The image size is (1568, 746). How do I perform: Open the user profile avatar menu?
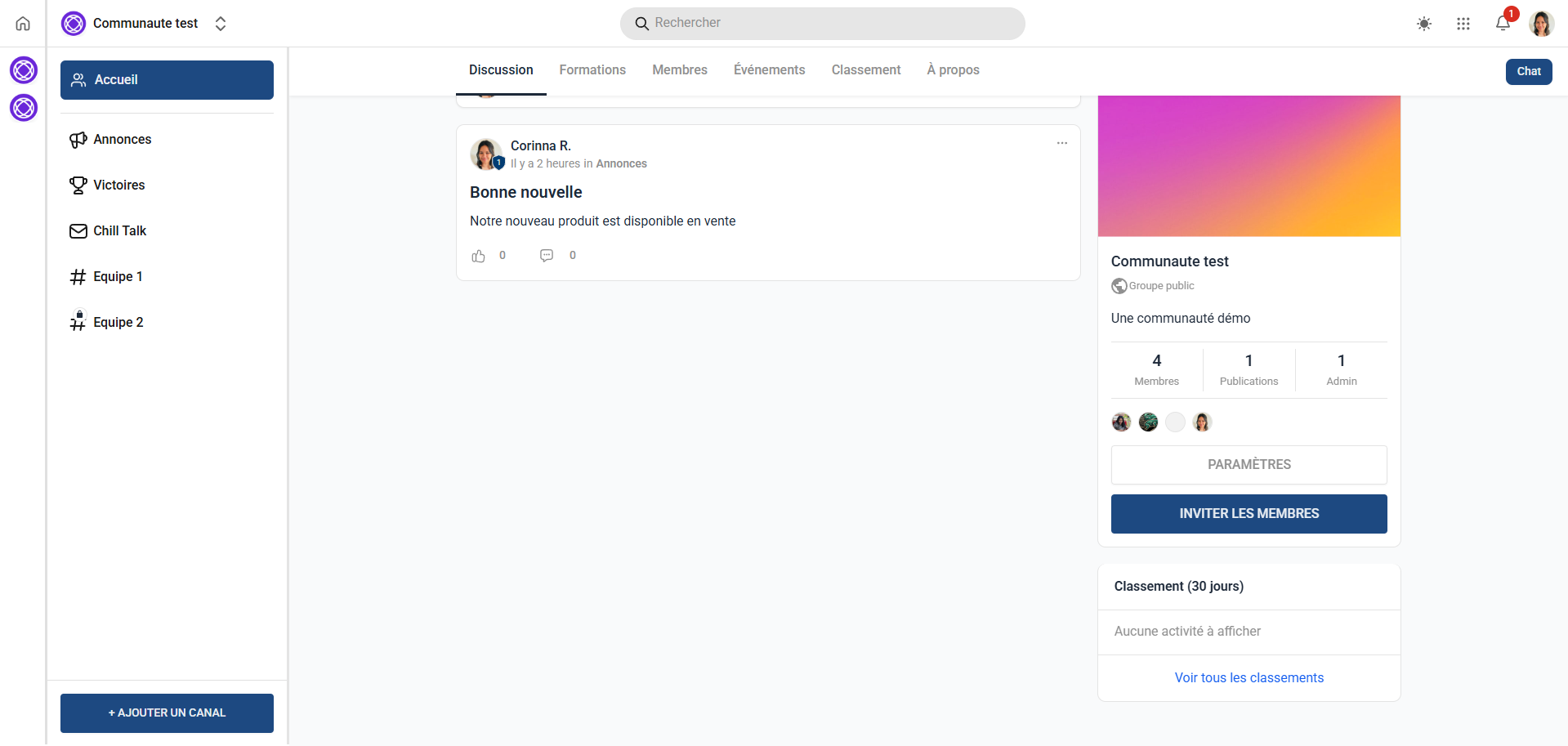1541,24
